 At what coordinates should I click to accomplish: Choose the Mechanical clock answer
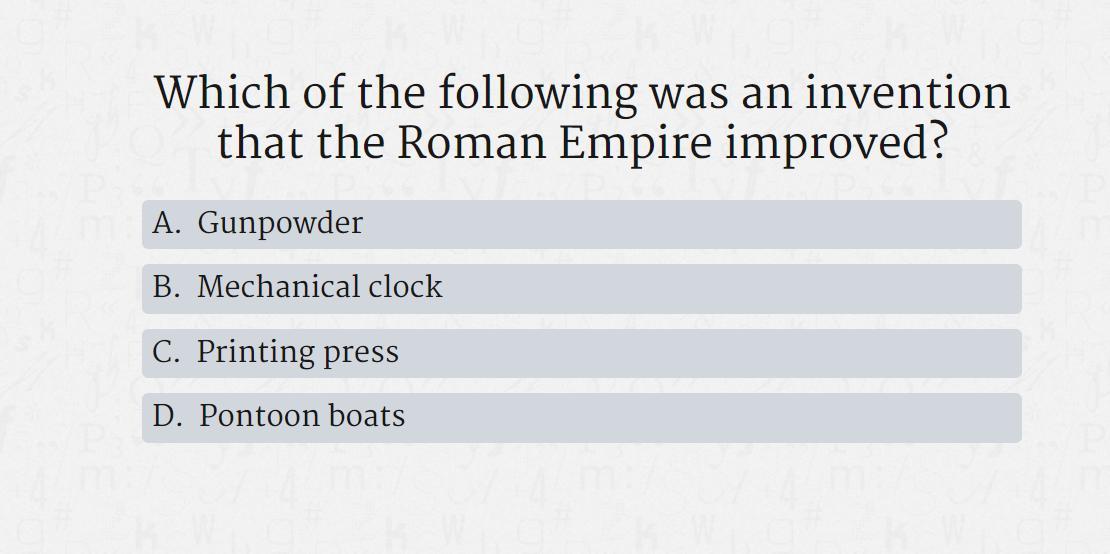pyautogui.click(x=581, y=289)
